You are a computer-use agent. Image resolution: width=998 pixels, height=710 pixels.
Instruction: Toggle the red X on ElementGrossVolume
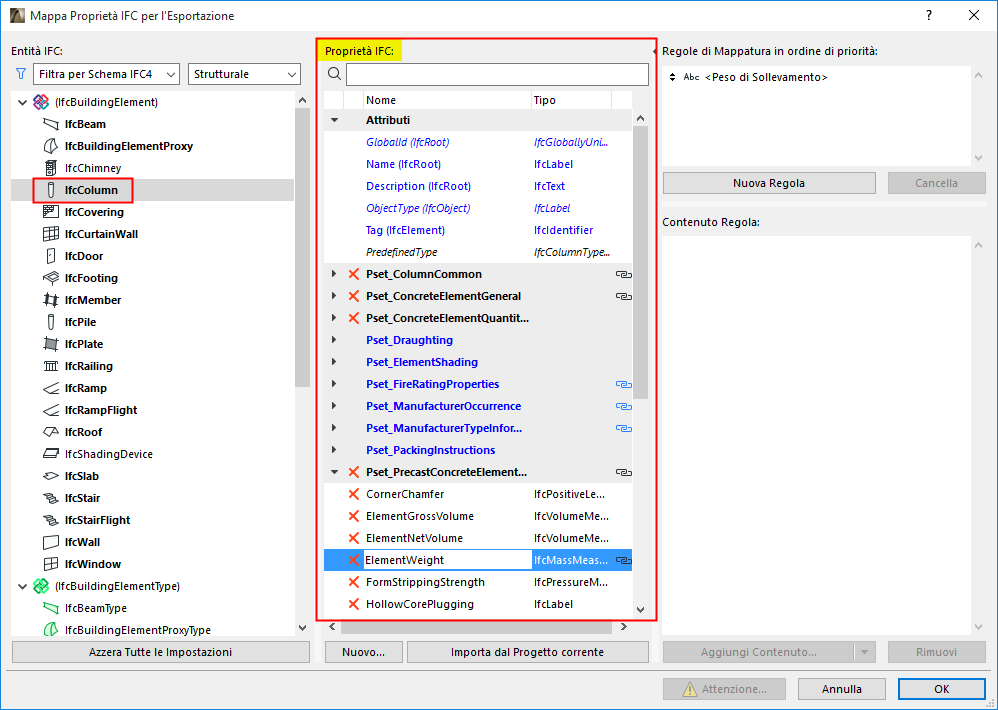353,516
